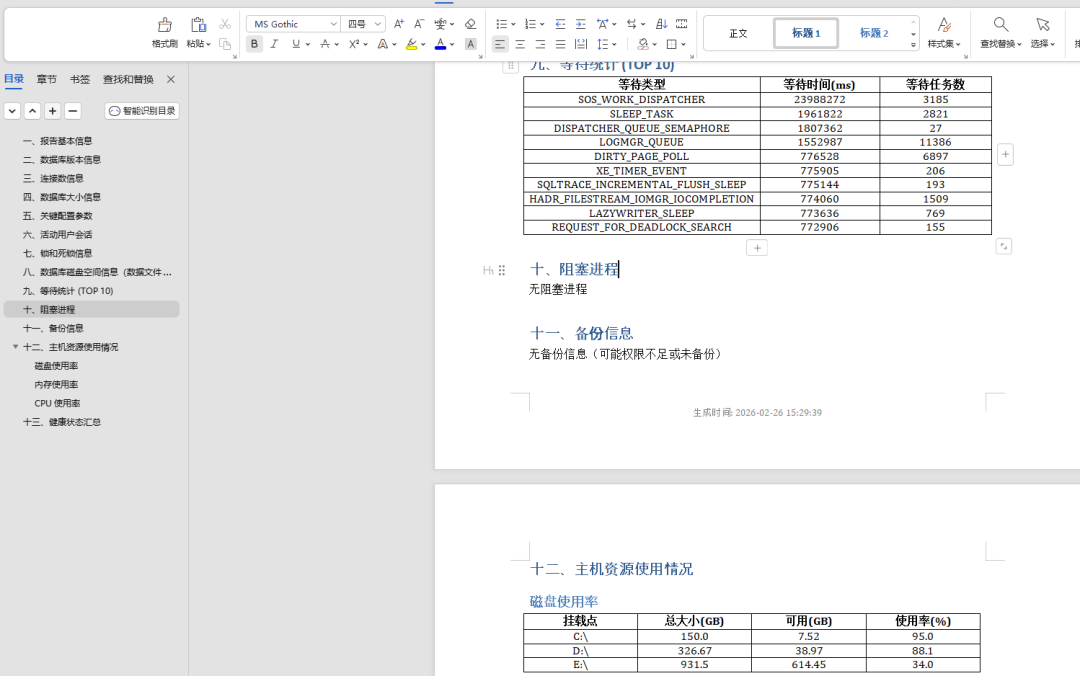Open font size 四号 dropdown

tap(377, 24)
